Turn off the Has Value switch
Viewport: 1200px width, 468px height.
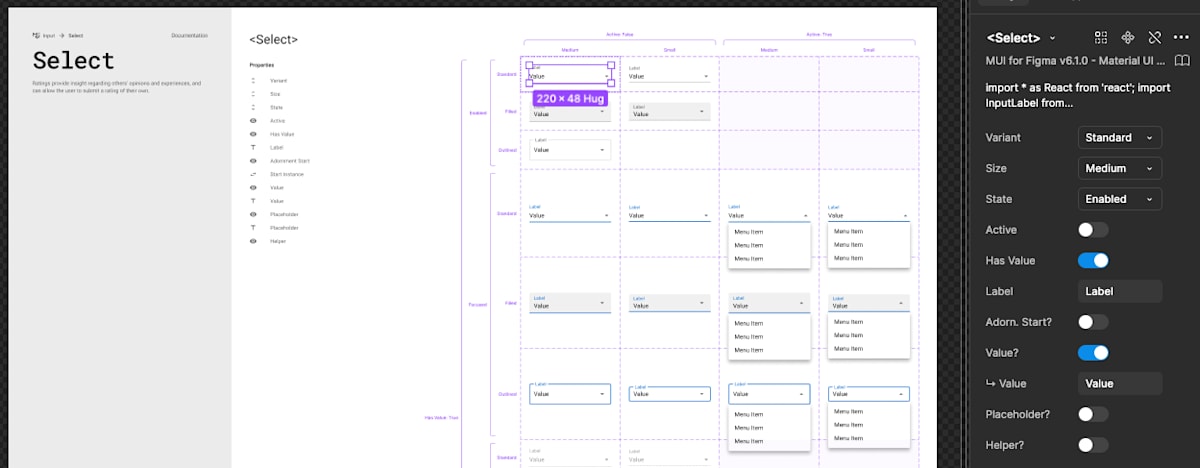1093,261
